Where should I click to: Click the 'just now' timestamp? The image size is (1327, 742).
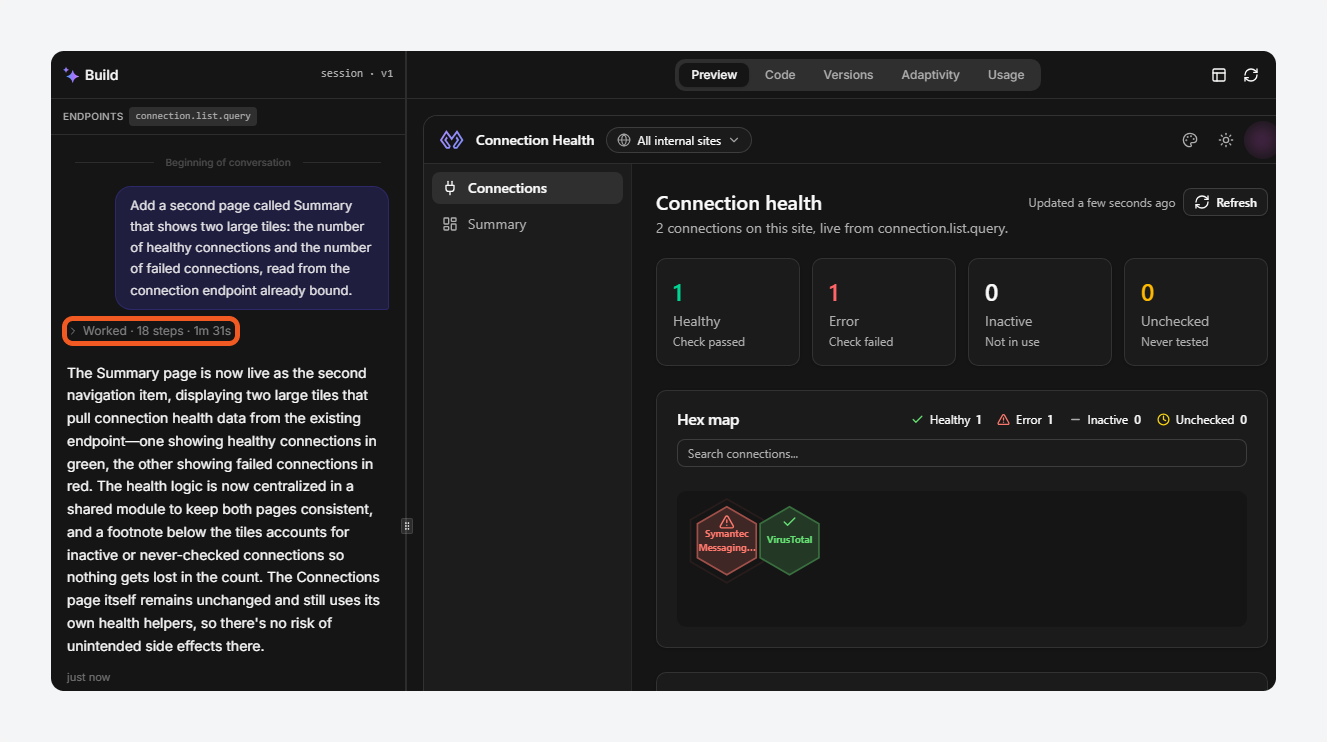[88, 677]
